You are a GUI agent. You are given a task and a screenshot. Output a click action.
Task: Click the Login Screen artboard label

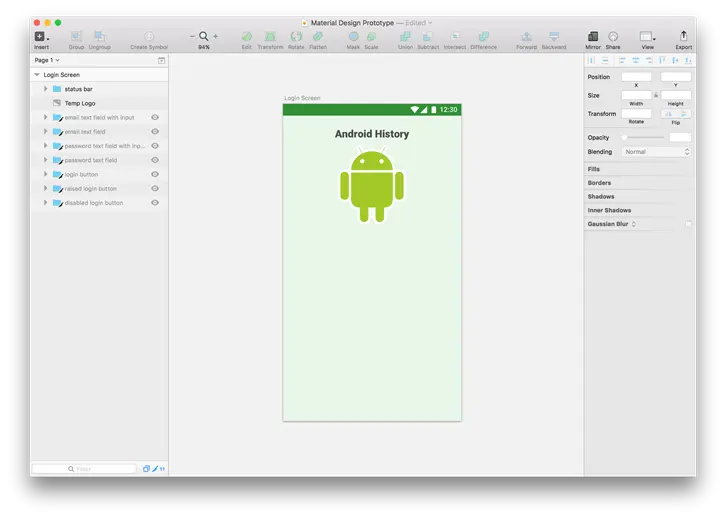(302, 98)
